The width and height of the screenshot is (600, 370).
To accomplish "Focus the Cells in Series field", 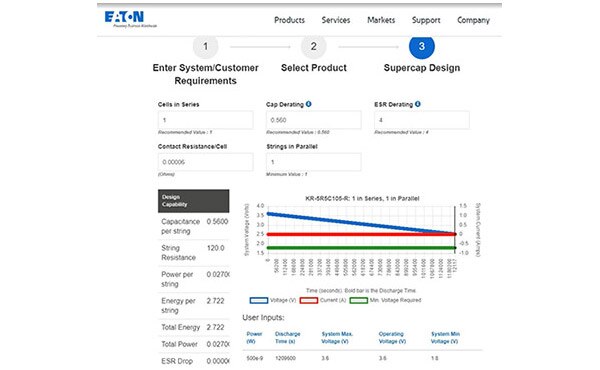I will 205,120.
